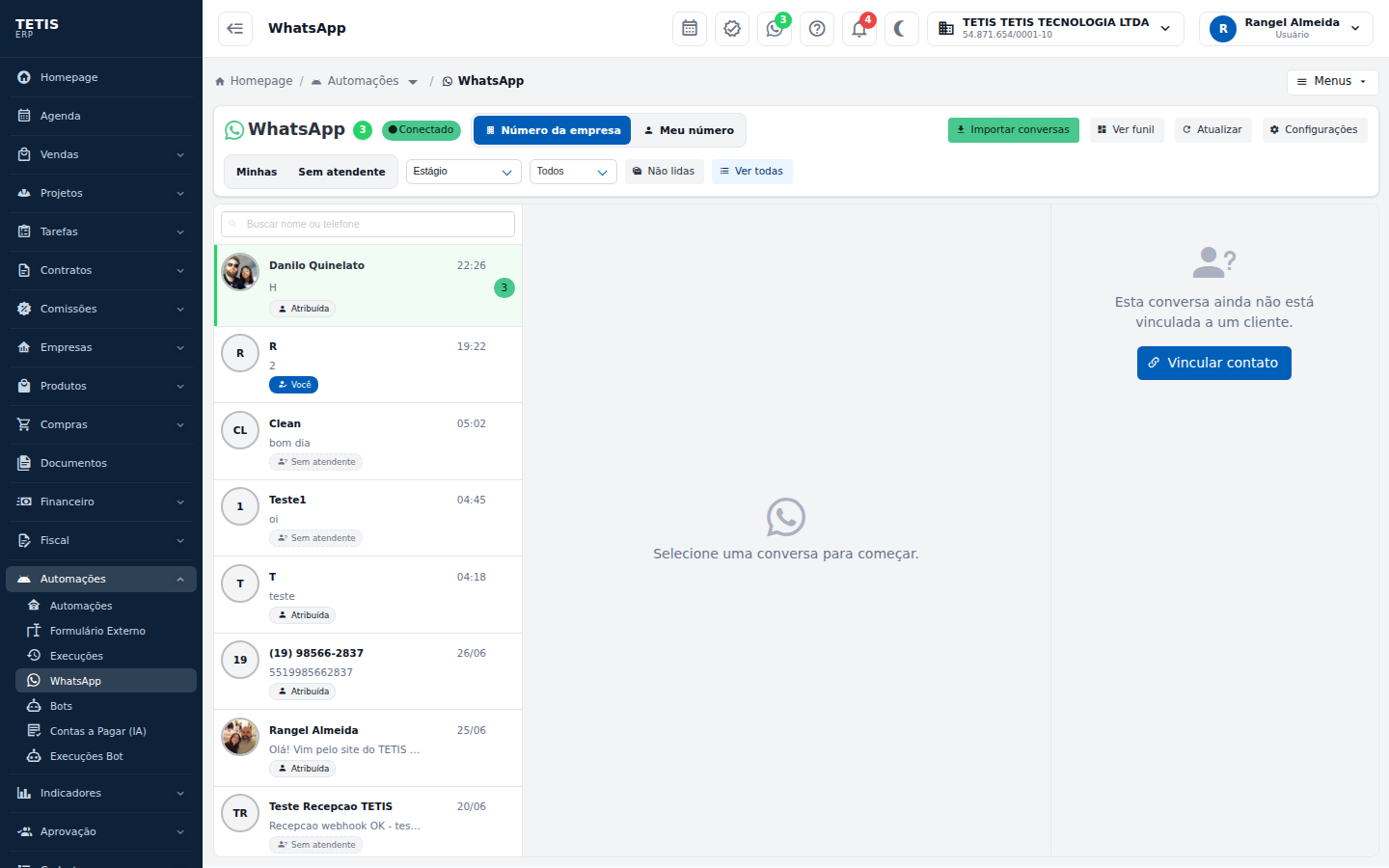
Task: Open the Estágio dropdown
Action: pos(463,172)
